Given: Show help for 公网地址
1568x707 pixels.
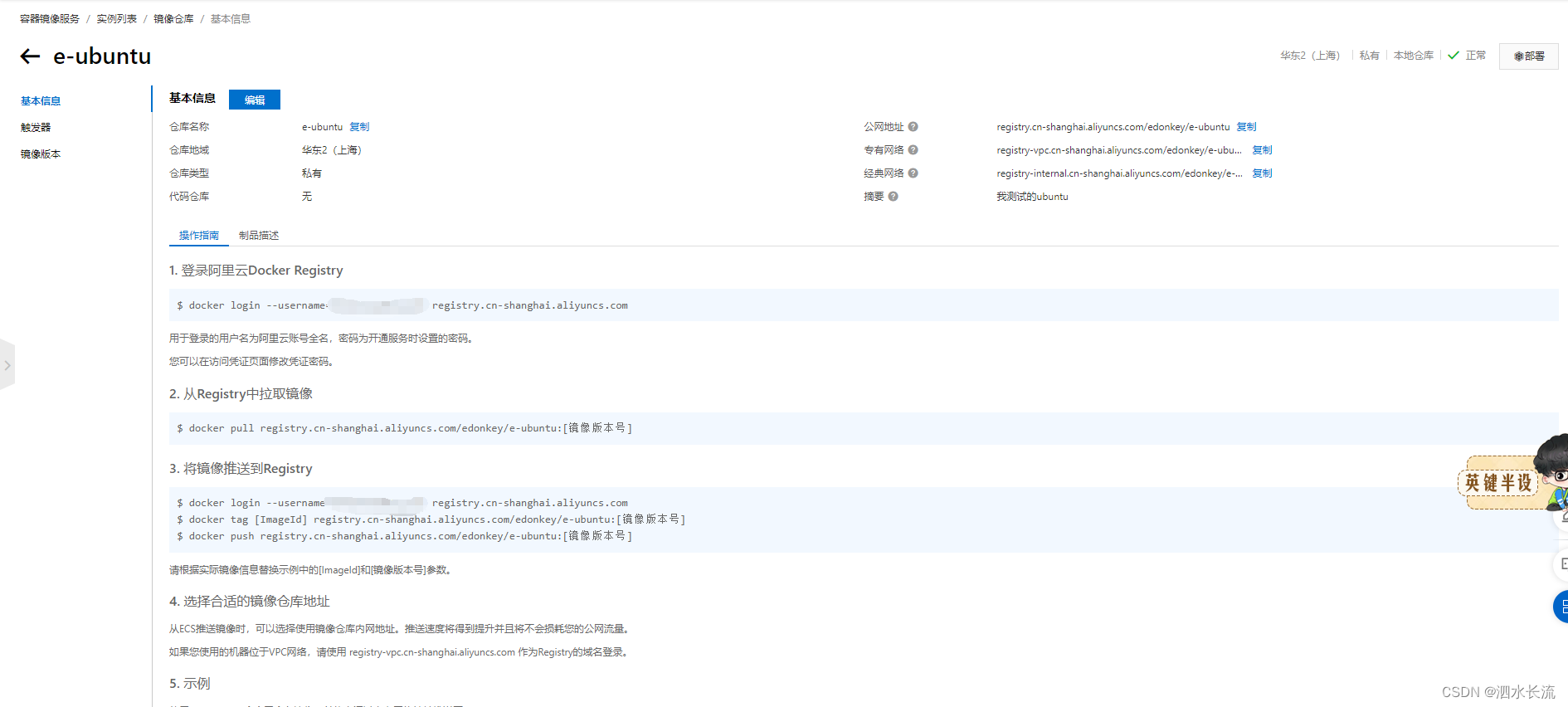Looking at the screenshot, I should [913, 127].
